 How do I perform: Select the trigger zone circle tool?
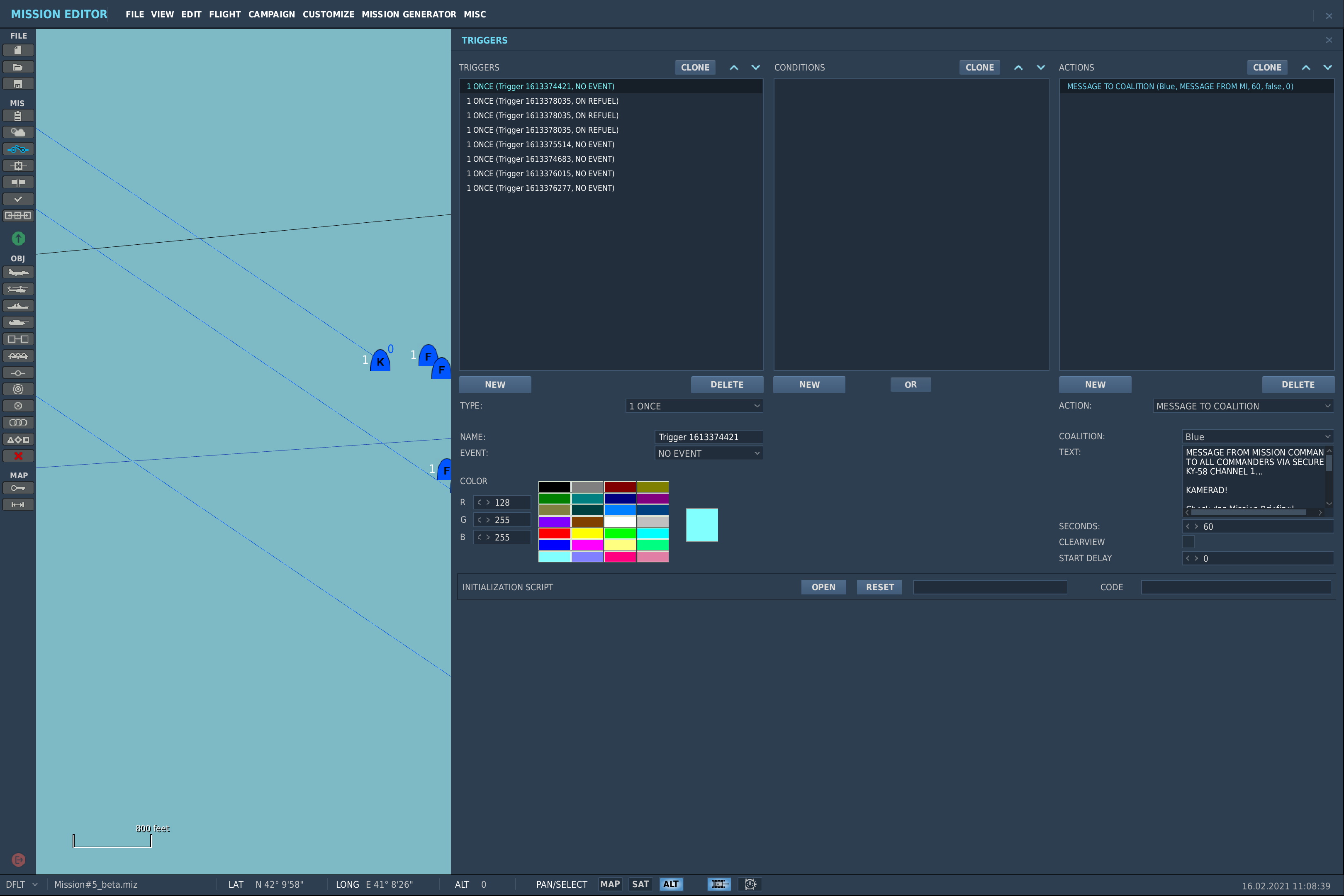[x=18, y=389]
